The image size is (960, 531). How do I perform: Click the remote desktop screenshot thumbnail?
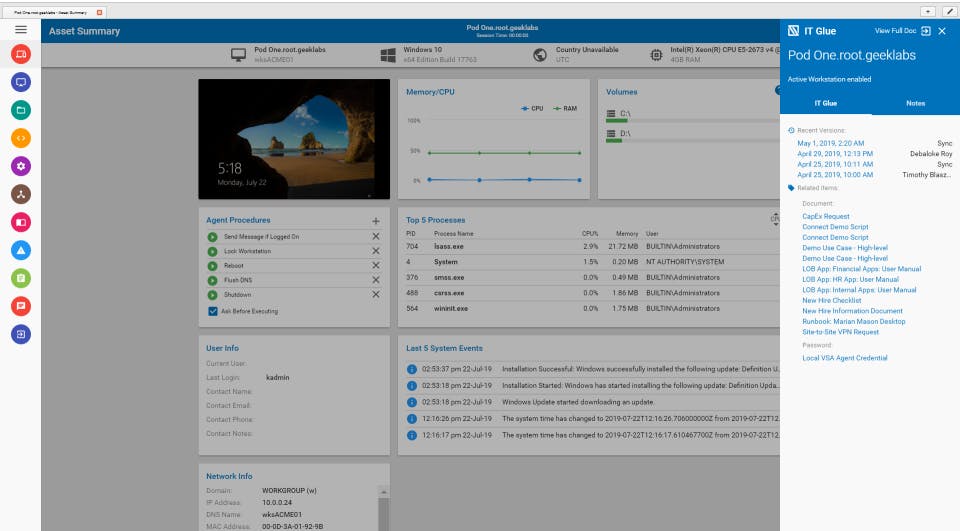pos(294,139)
